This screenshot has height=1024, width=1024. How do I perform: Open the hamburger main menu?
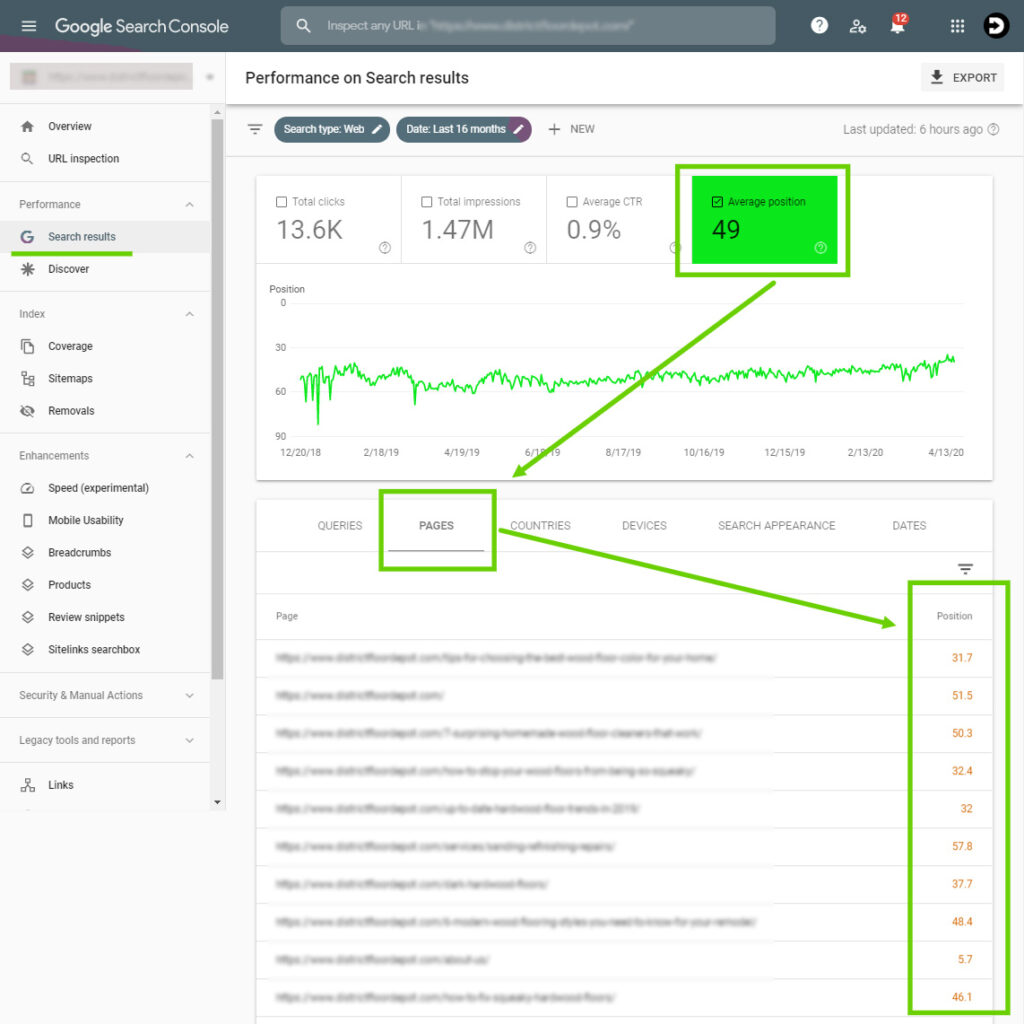click(x=29, y=26)
